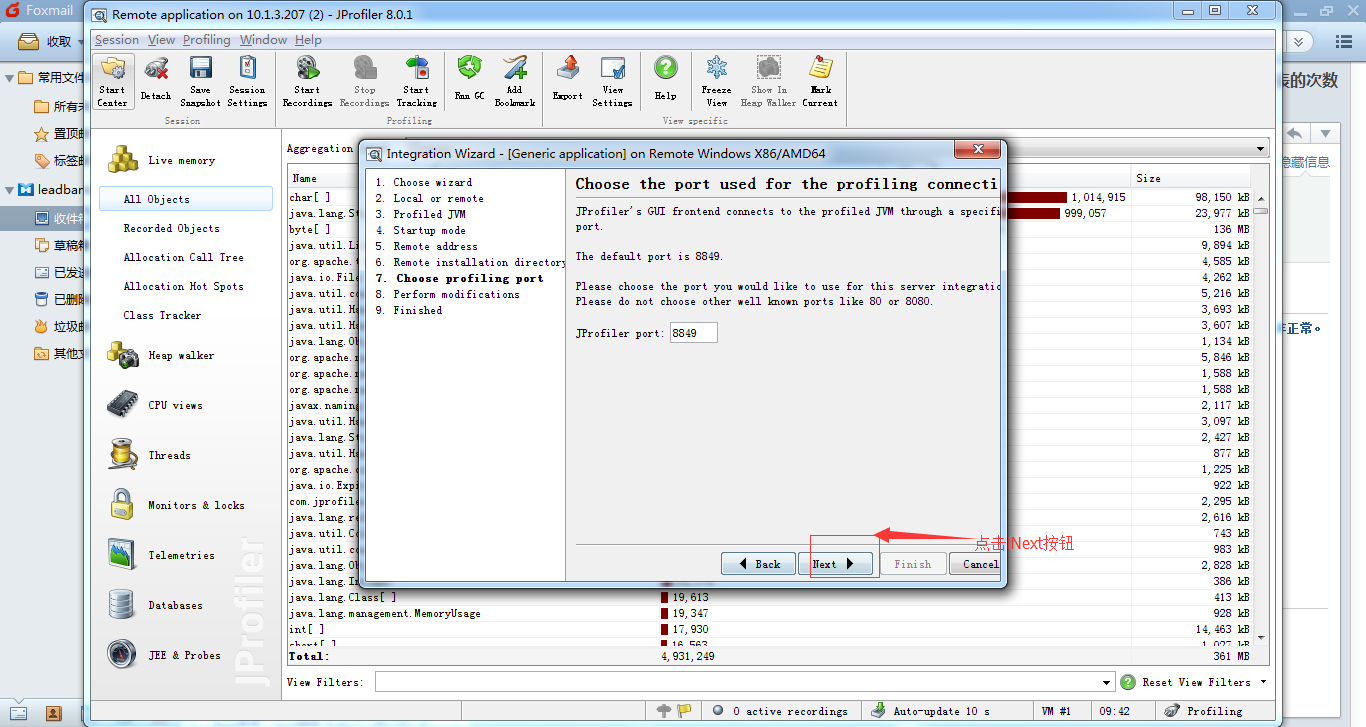This screenshot has width=1366, height=727.
Task: Select Class Tracker view
Action: pyautogui.click(x=162, y=315)
